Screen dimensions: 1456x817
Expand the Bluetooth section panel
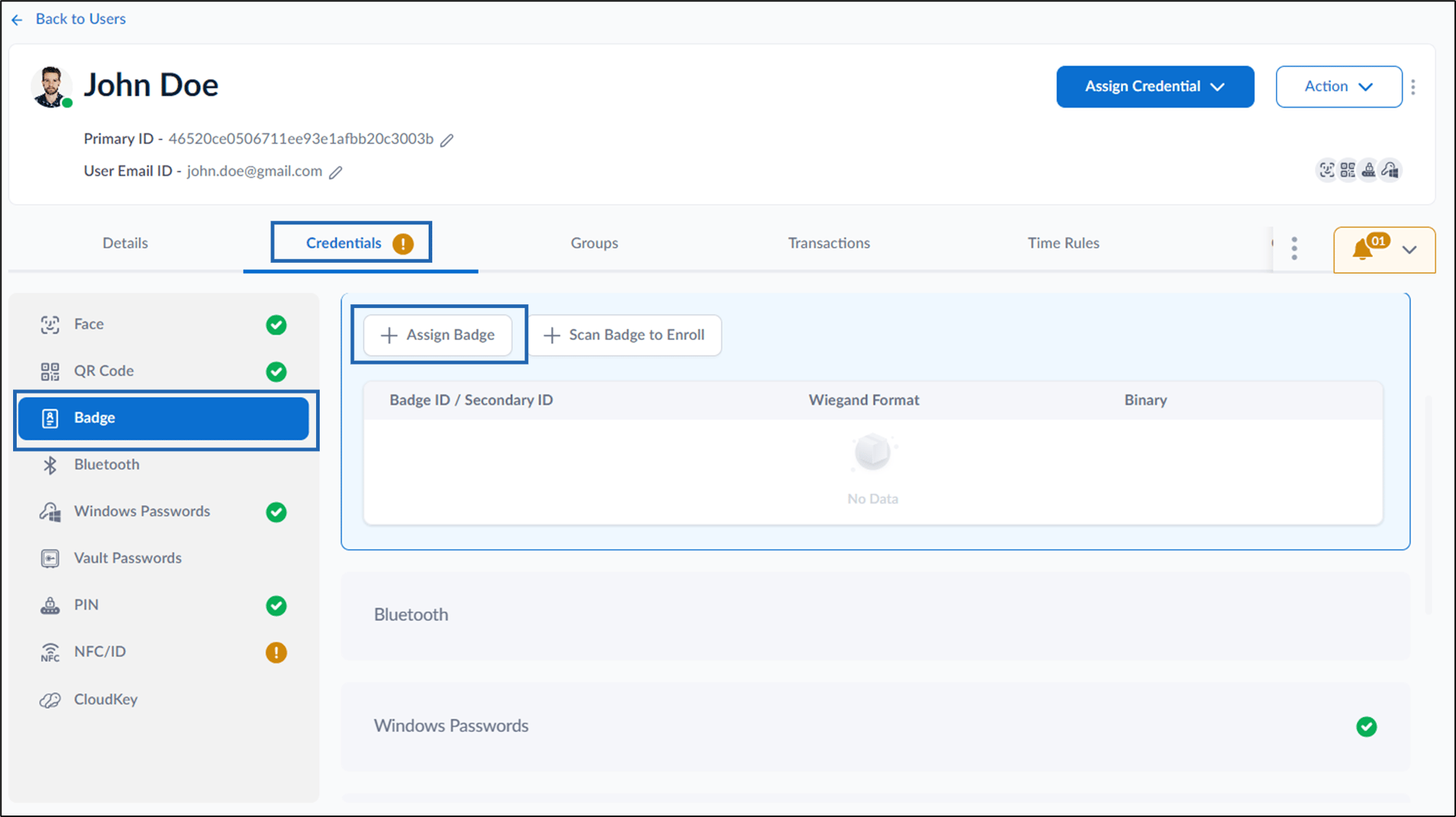(x=875, y=616)
